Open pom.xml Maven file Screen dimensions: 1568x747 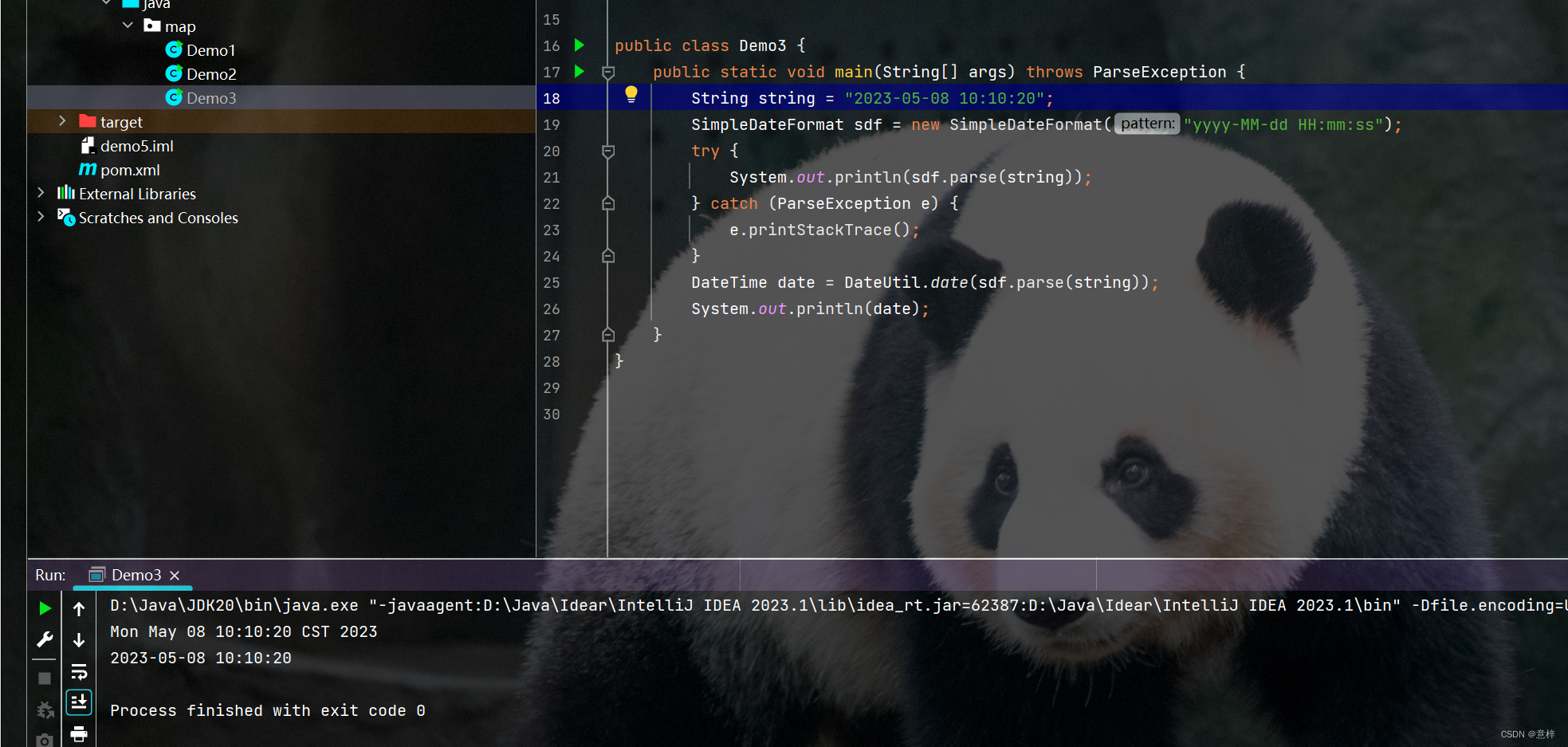pos(130,170)
